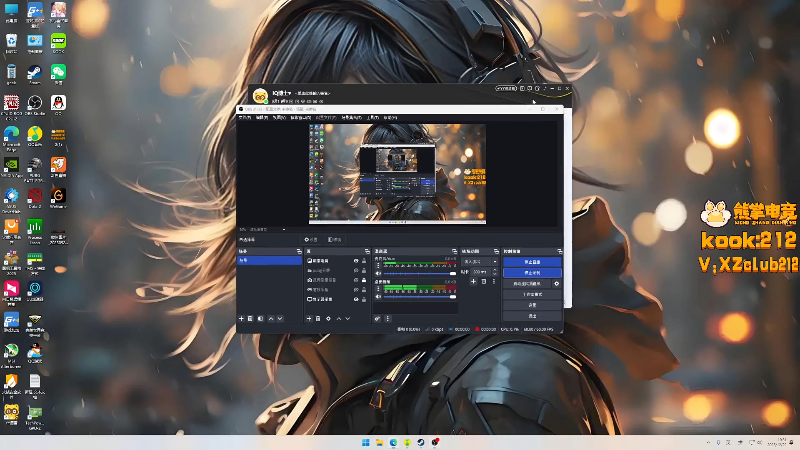Click the Stop Recording button
Screen dimensions: 800x450
point(532,273)
